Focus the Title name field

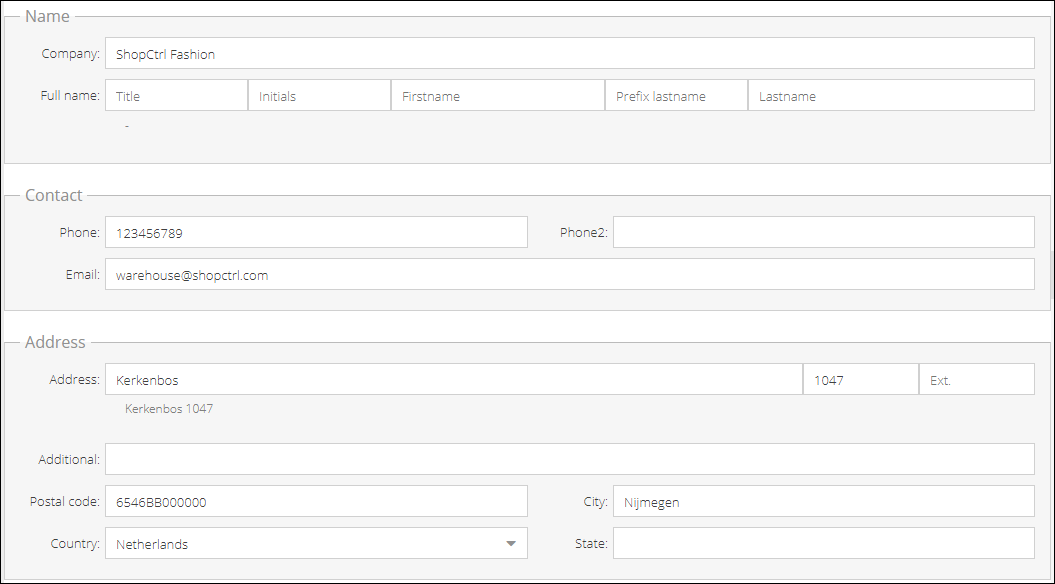coord(176,95)
